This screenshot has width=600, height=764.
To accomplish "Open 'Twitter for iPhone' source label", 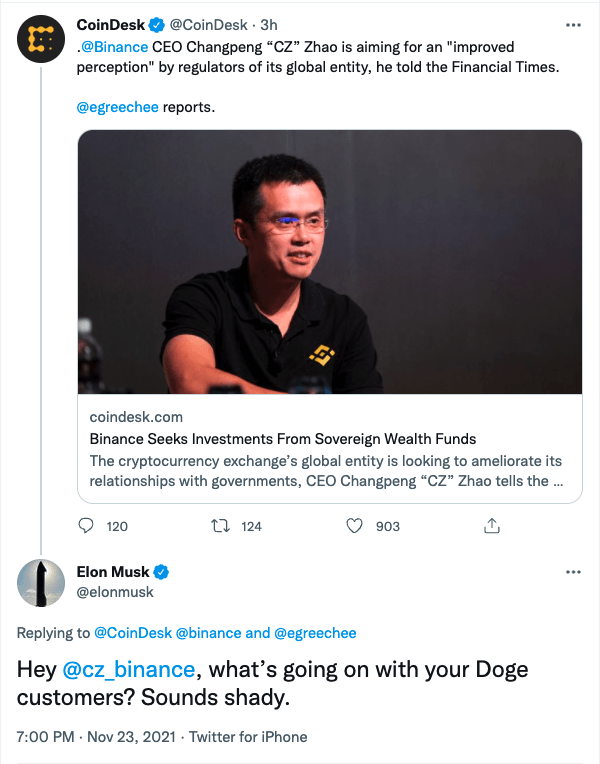I will pos(248,737).
